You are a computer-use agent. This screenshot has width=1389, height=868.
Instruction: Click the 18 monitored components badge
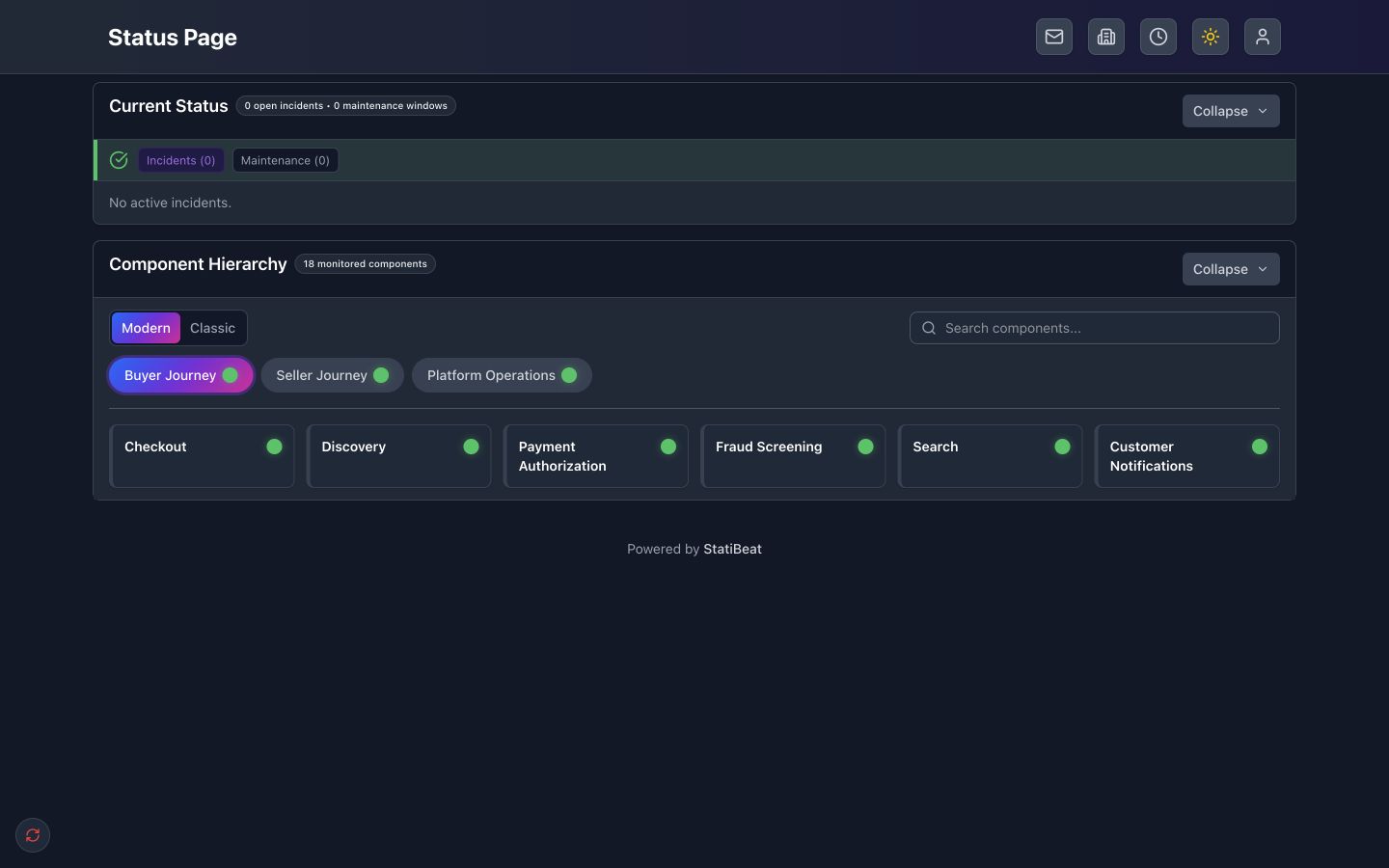tap(365, 263)
